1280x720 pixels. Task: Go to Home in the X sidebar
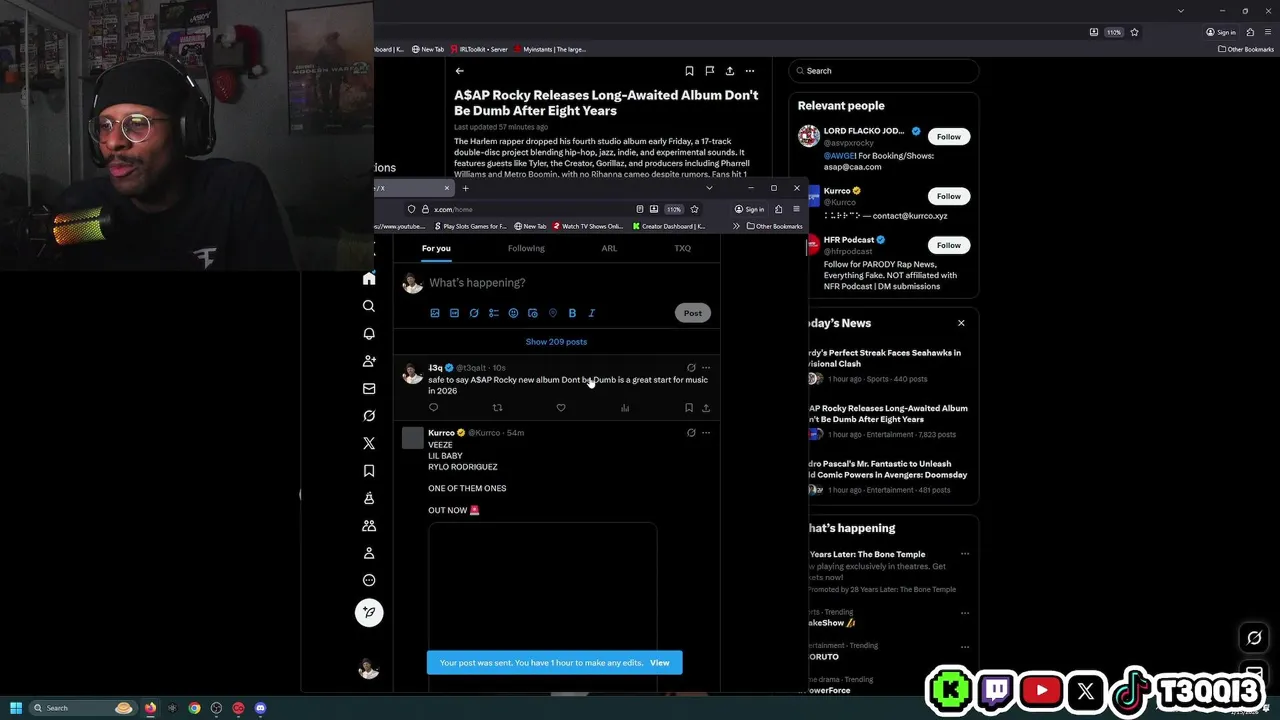tap(369, 279)
